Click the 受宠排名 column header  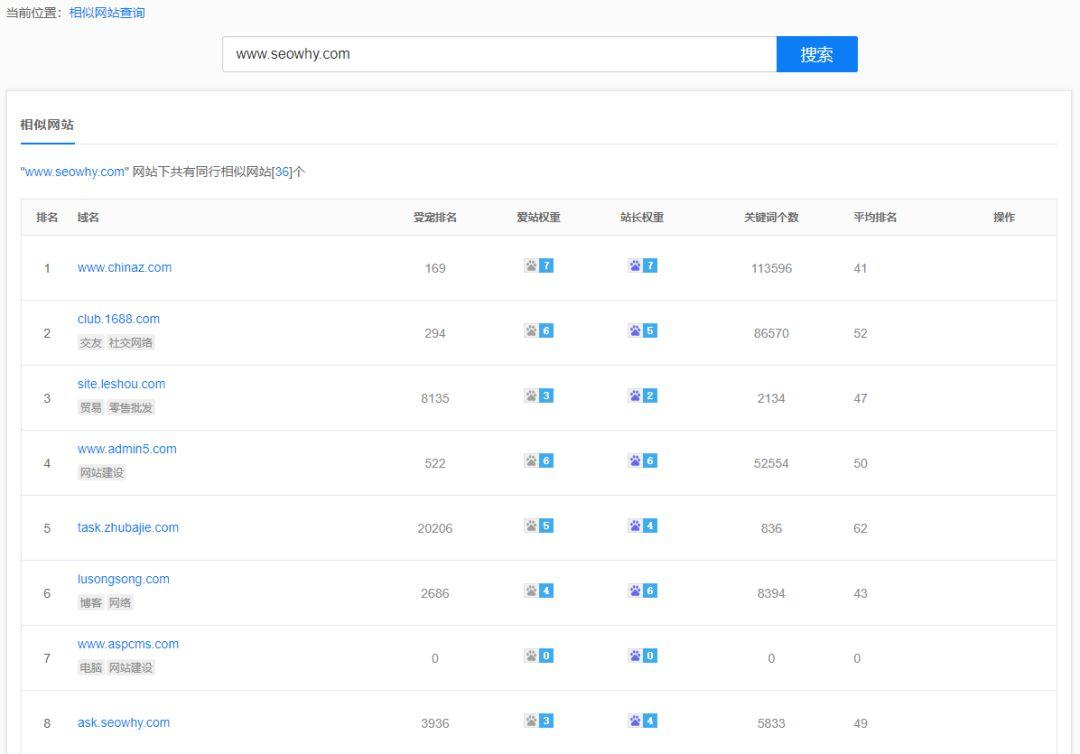pyautogui.click(x=435, y=218)
